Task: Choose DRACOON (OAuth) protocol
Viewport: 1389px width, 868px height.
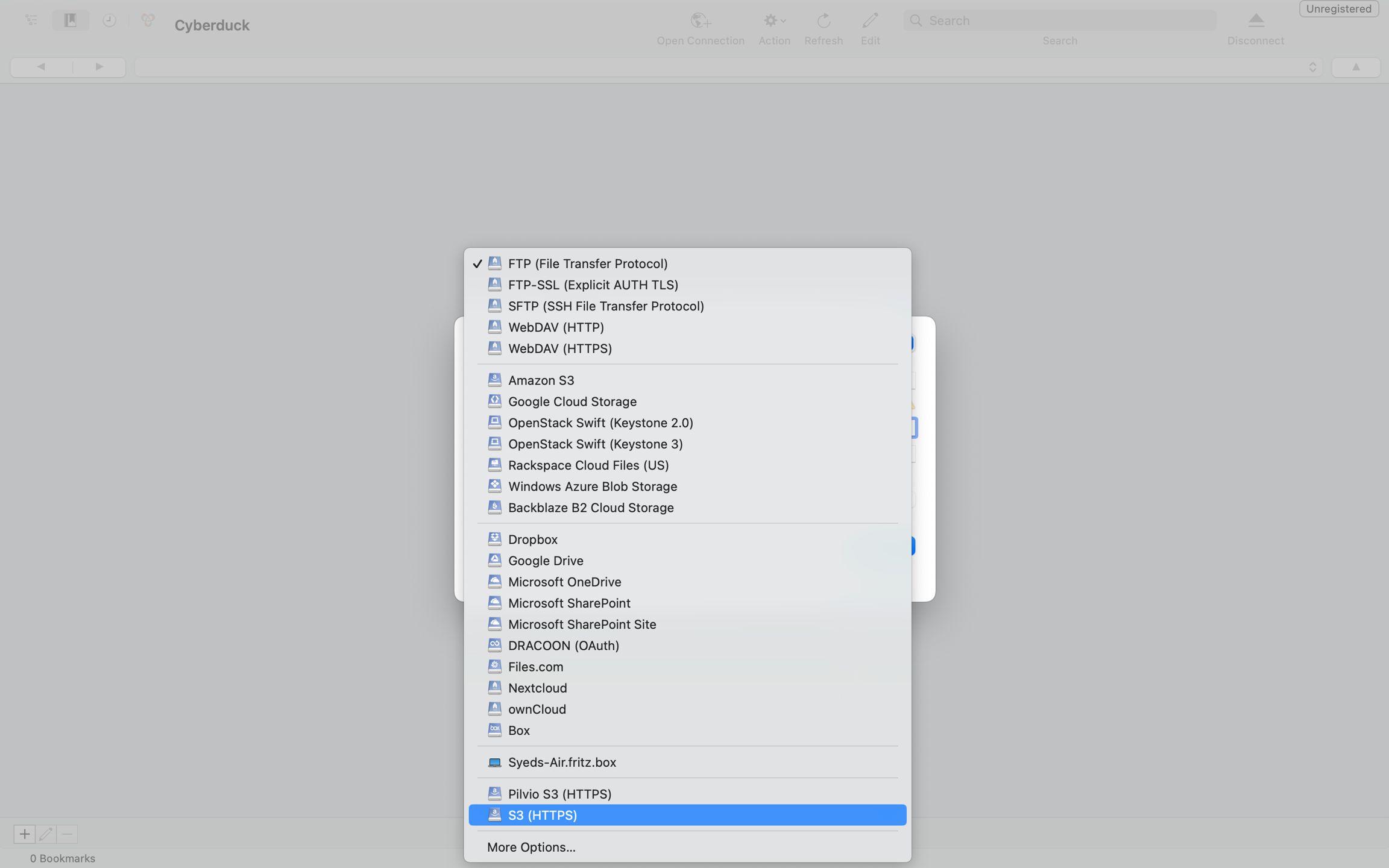Action: click(x=687, y=646)
